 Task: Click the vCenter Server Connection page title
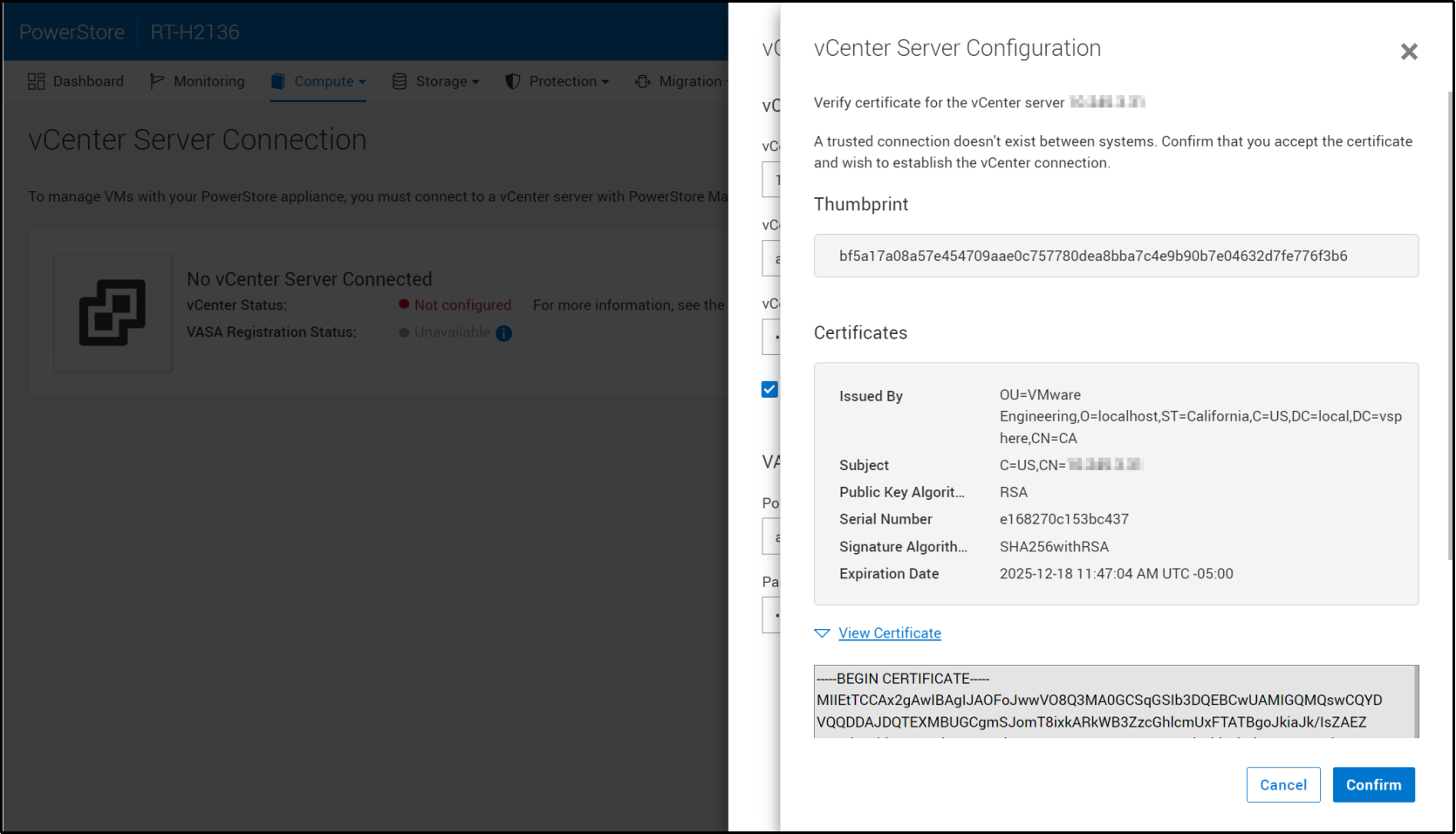coord(197,140)
